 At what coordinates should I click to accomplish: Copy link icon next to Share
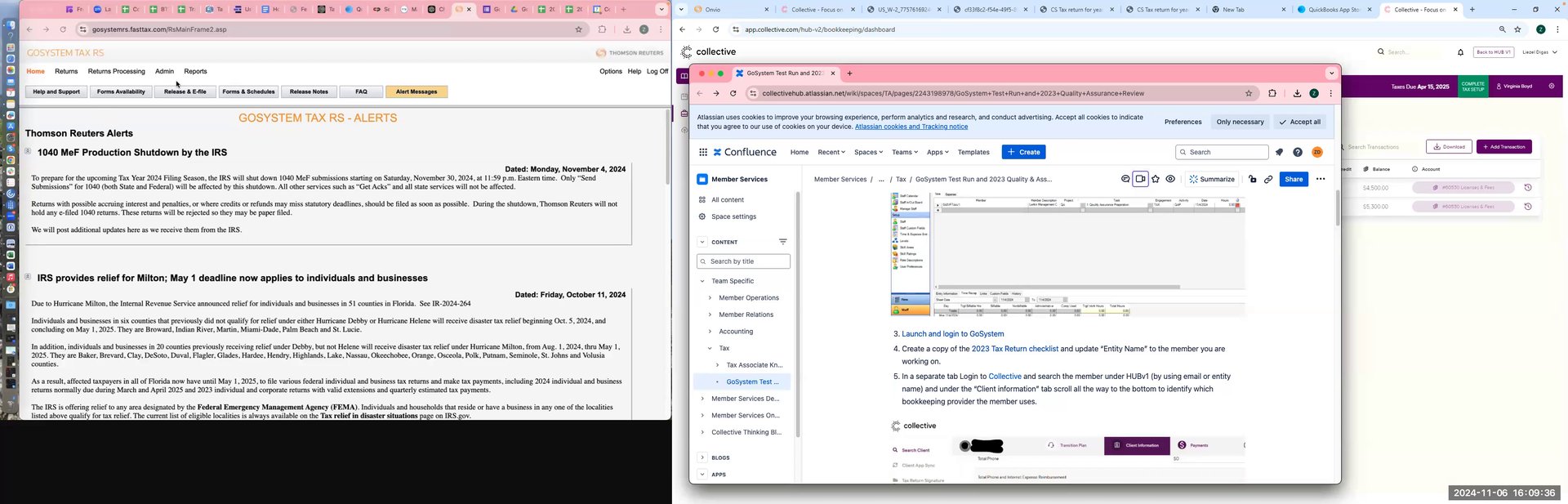click(x=1268, y=179)
